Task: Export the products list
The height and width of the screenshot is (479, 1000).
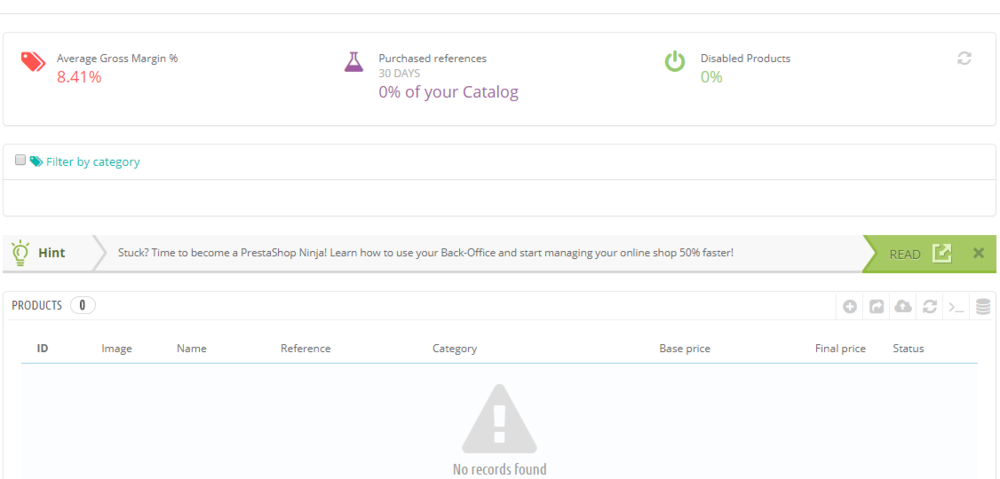Action: point(876,307)
